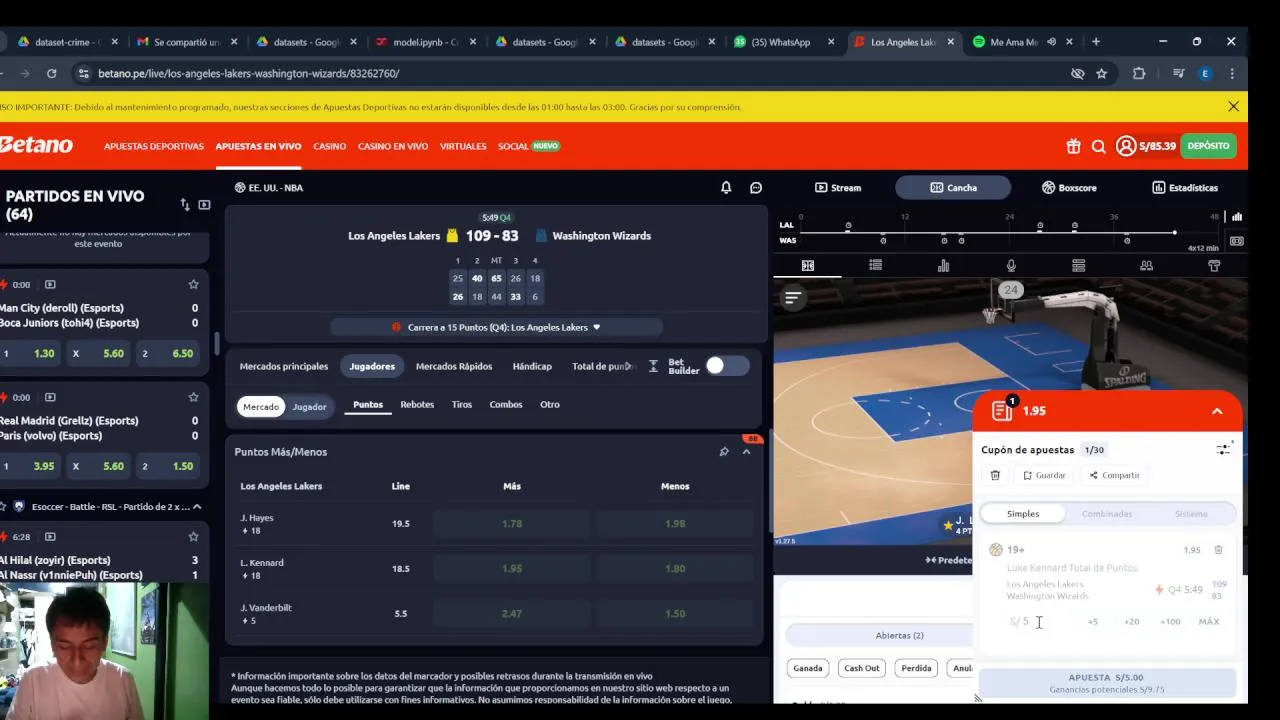Image resolution: width=1280 pixels, height=720 pixels.
Task: Click the Chrome extensions puzzle icon
Action: point(1138,73)
